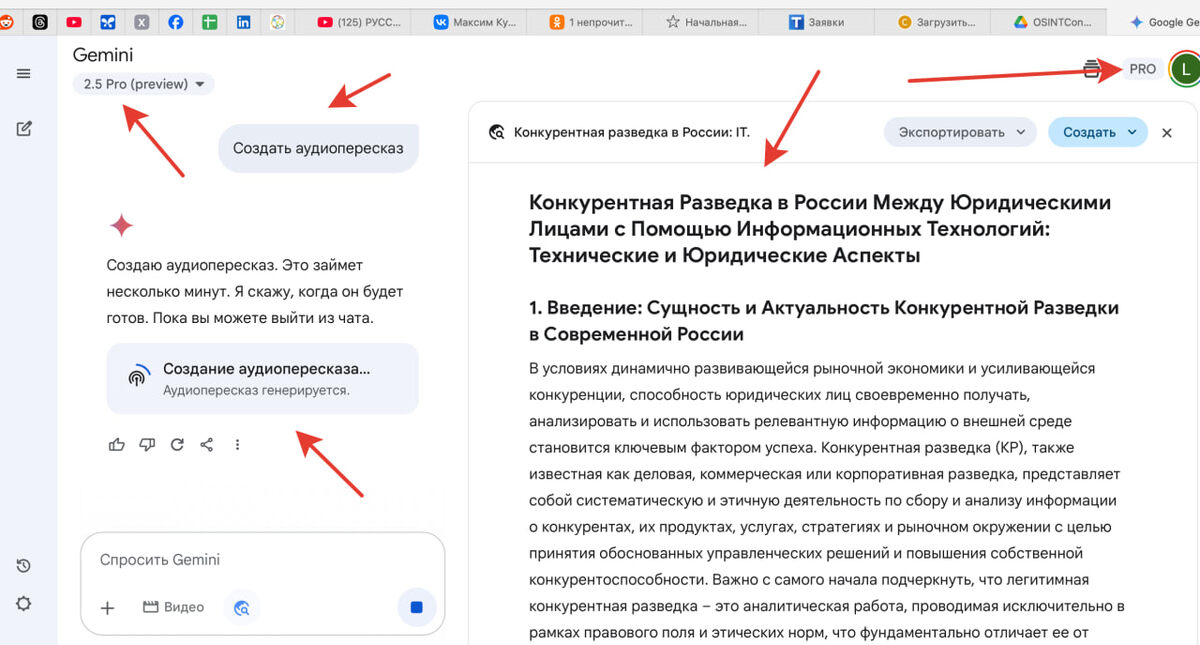Expand the blue Создать dropdown
1200x645 pixels.
click(1097, 132)
